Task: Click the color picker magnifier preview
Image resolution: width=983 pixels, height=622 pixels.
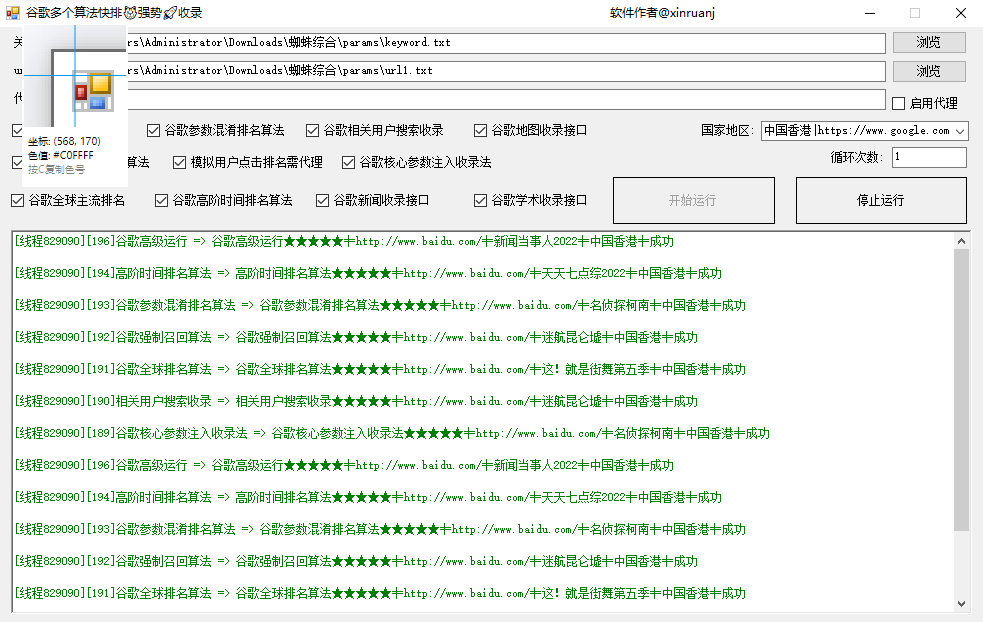Action: click(75, 76)
